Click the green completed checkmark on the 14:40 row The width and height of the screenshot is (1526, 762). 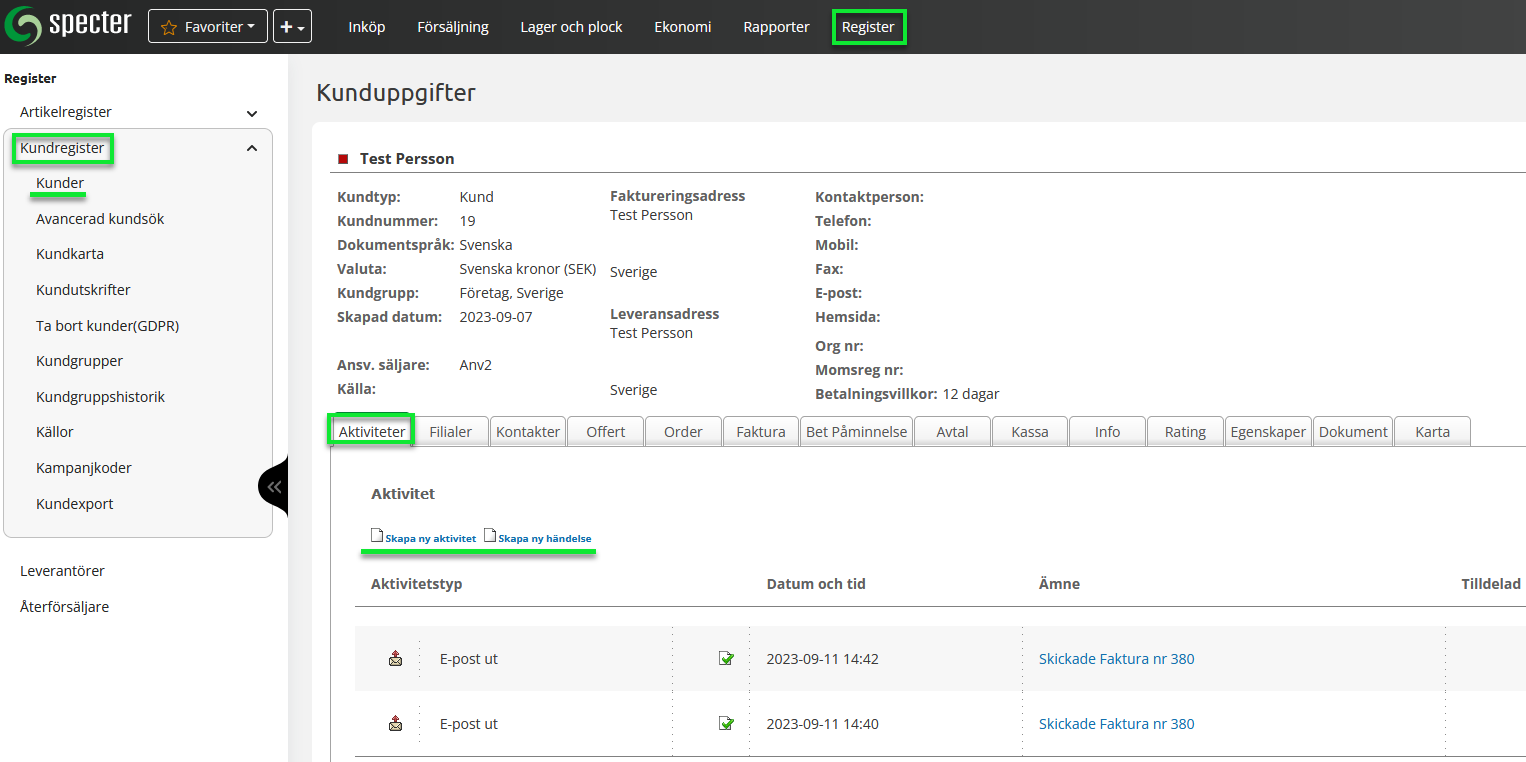[726, 724]
